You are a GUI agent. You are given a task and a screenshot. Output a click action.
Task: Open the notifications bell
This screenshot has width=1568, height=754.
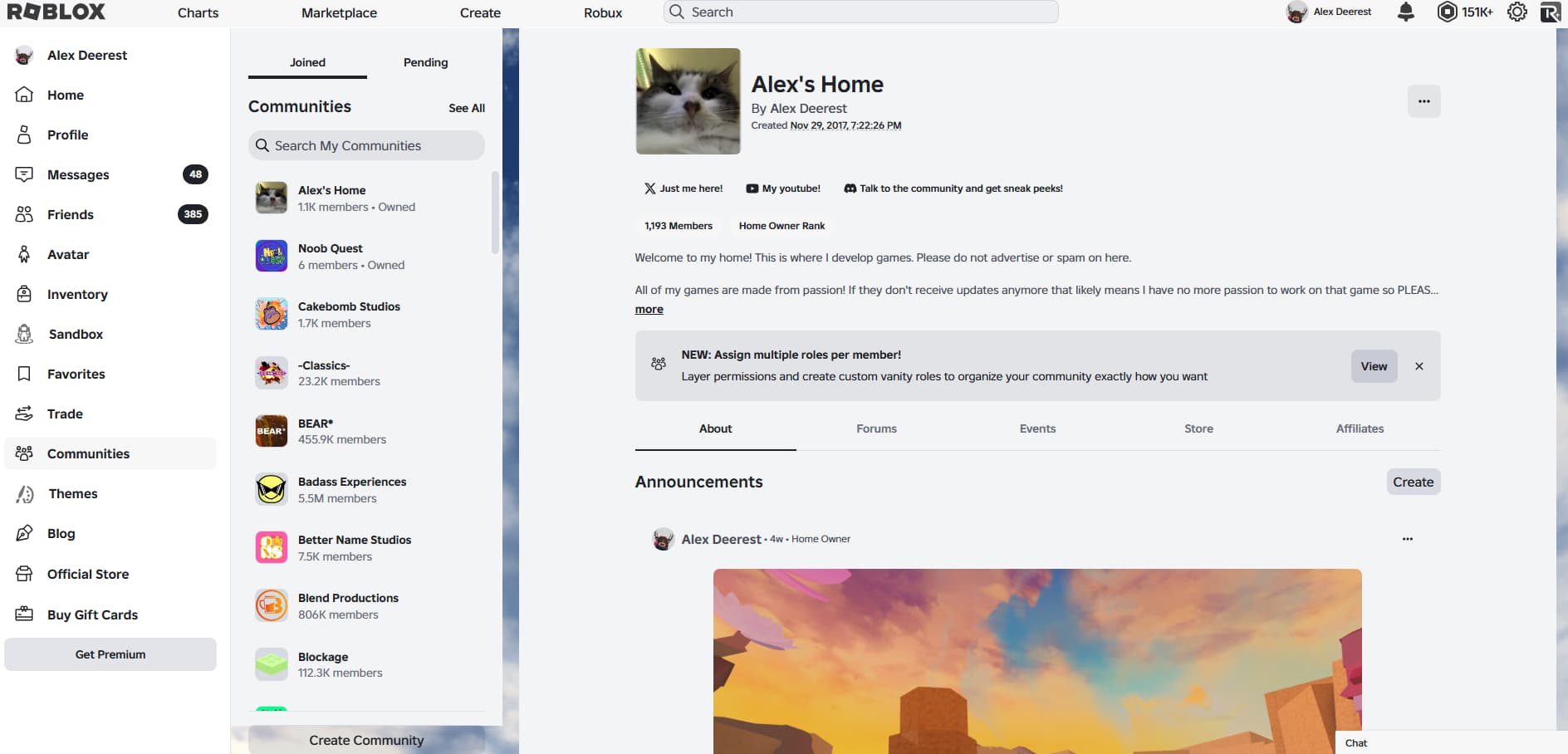pyautogui.click(x=1406, y=12)
